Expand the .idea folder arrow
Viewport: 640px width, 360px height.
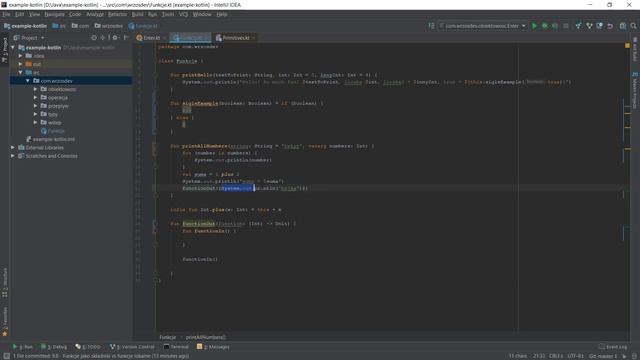[x=20, y=56]
